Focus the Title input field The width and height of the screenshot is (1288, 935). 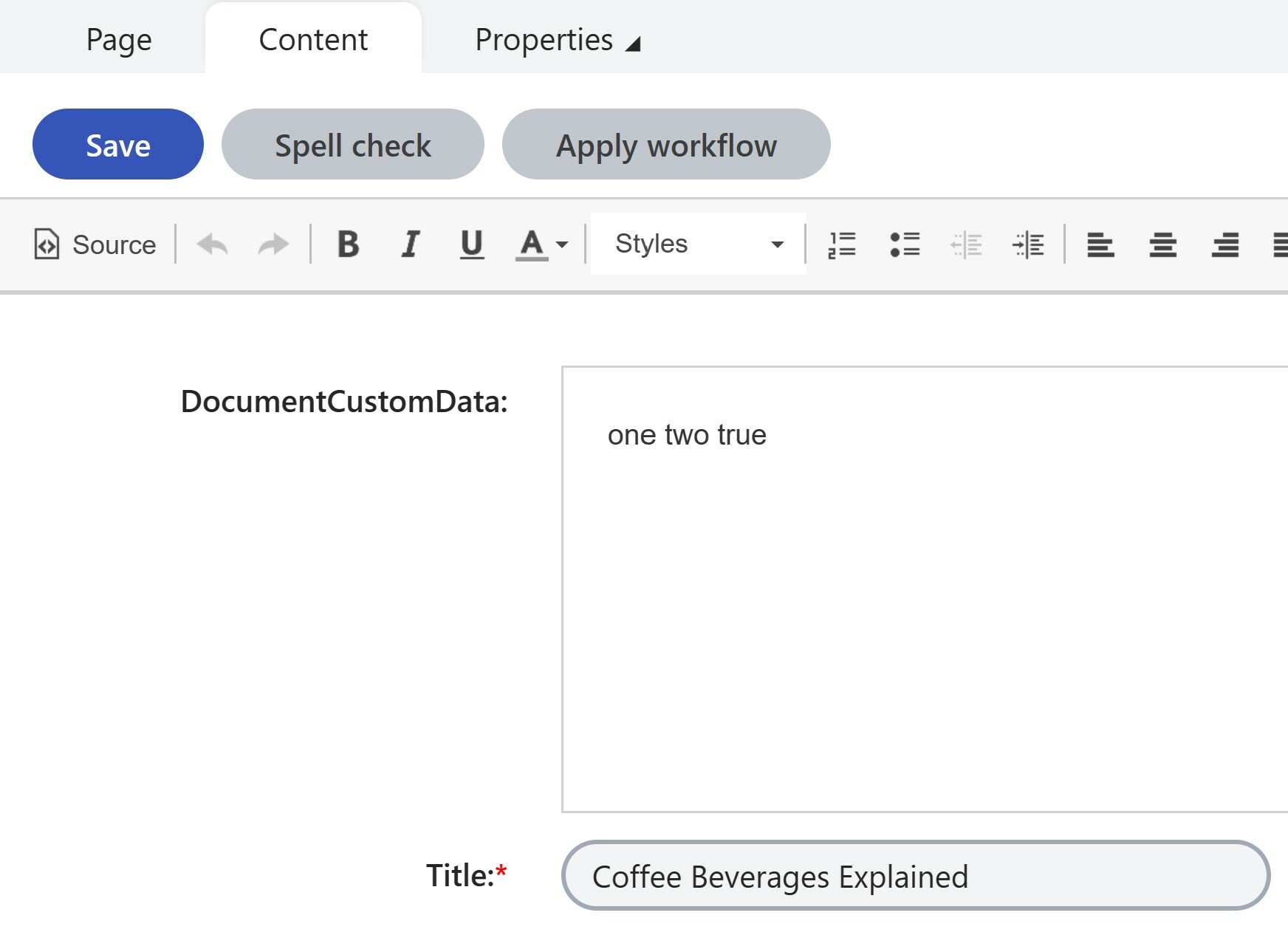click(916, 876)
